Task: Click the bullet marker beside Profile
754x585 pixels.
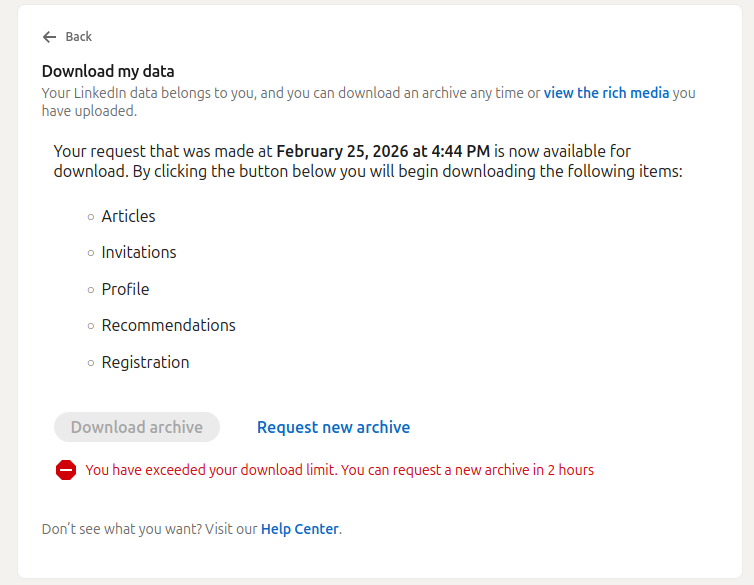Action: (x=91, y=289)
